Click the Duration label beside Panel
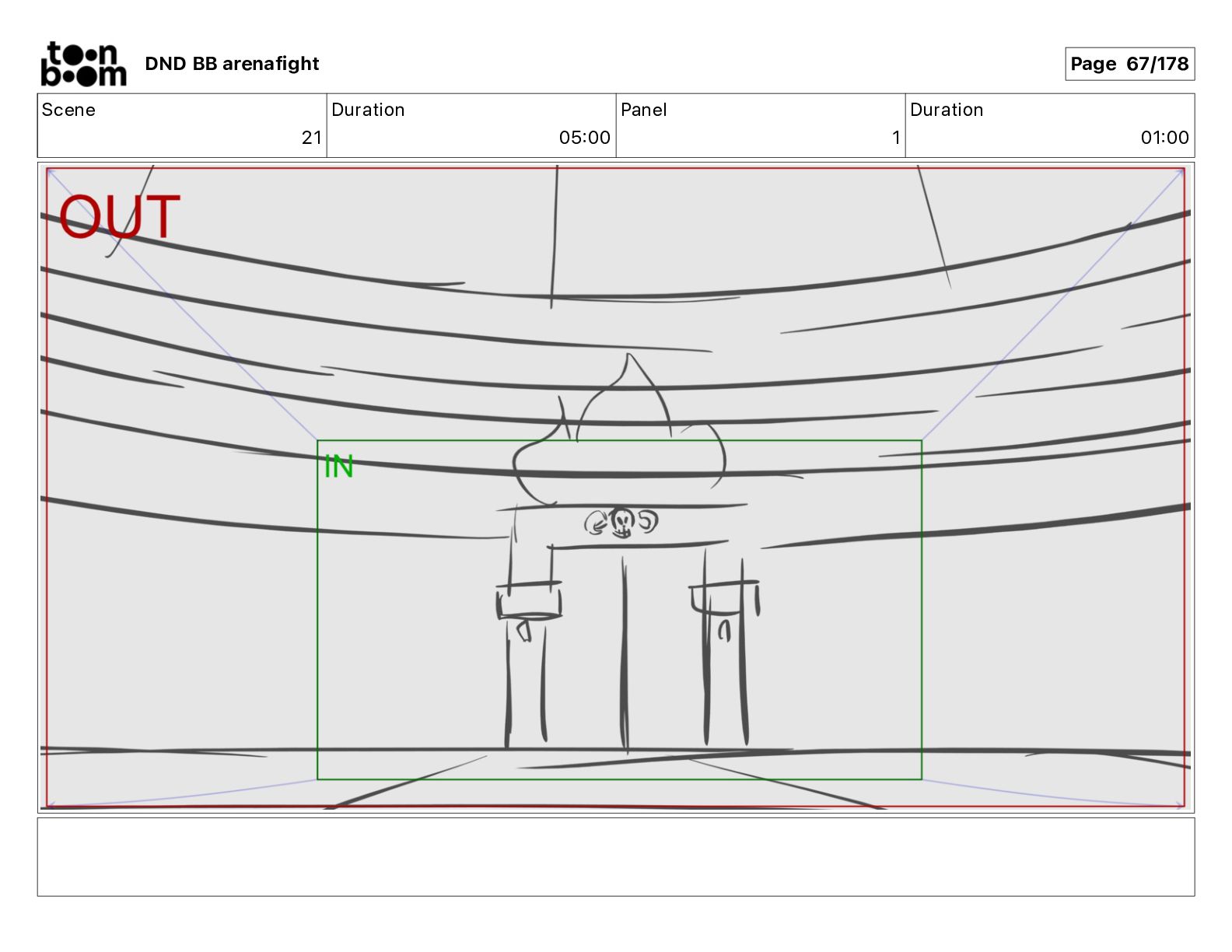This screenshot has width=1232, height=952. 947,110
